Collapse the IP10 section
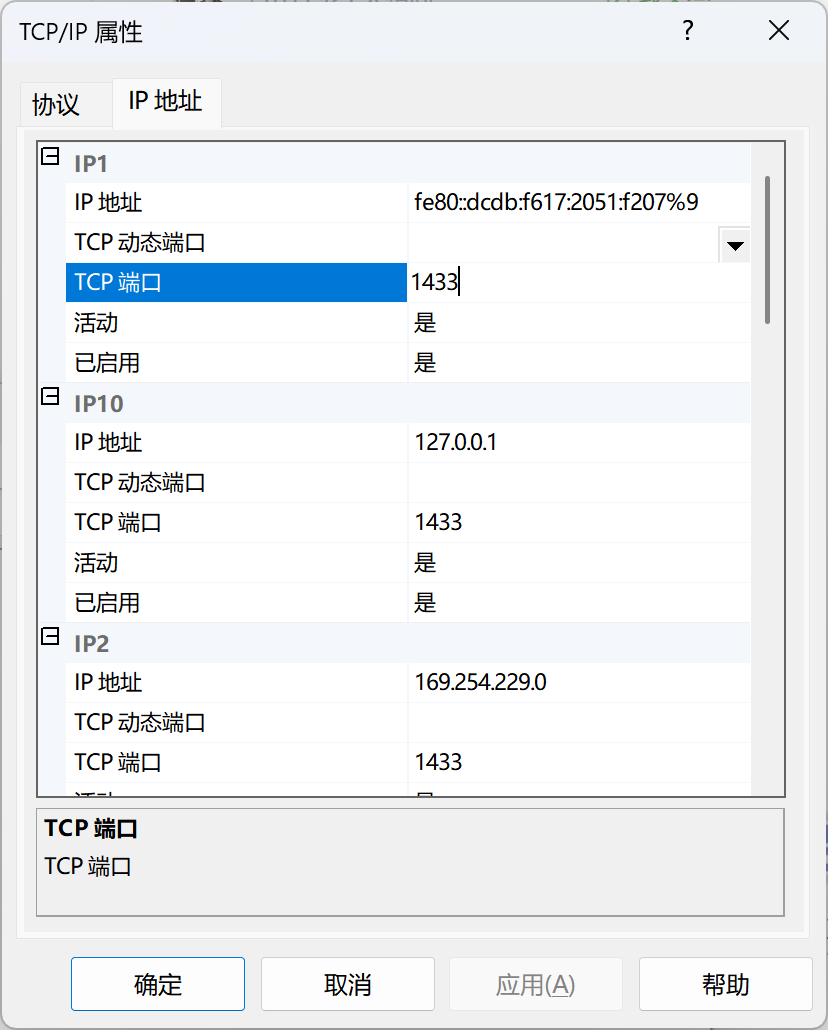The image size is (828, 1030). tap(49, 398)
